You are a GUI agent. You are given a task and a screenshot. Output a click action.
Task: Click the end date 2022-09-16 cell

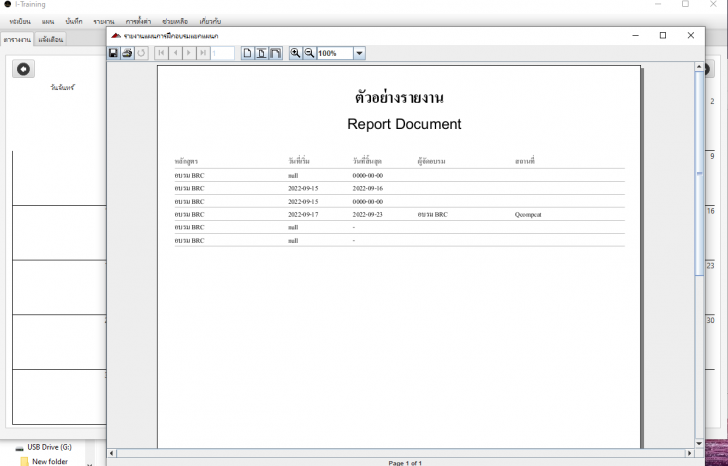pyautogui.click(x=367, y=188)
